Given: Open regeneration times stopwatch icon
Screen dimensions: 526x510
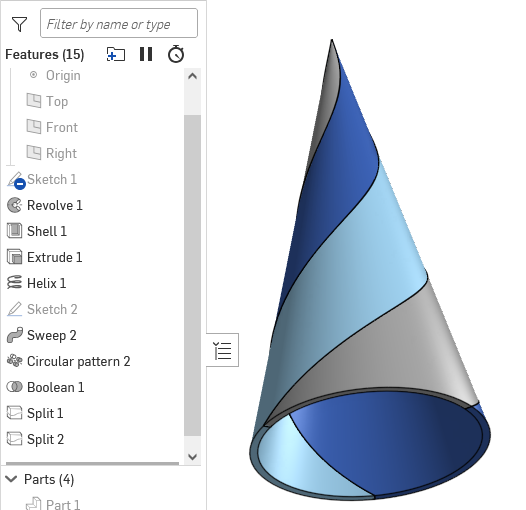Looking at the screenshot, I should 176,54.
